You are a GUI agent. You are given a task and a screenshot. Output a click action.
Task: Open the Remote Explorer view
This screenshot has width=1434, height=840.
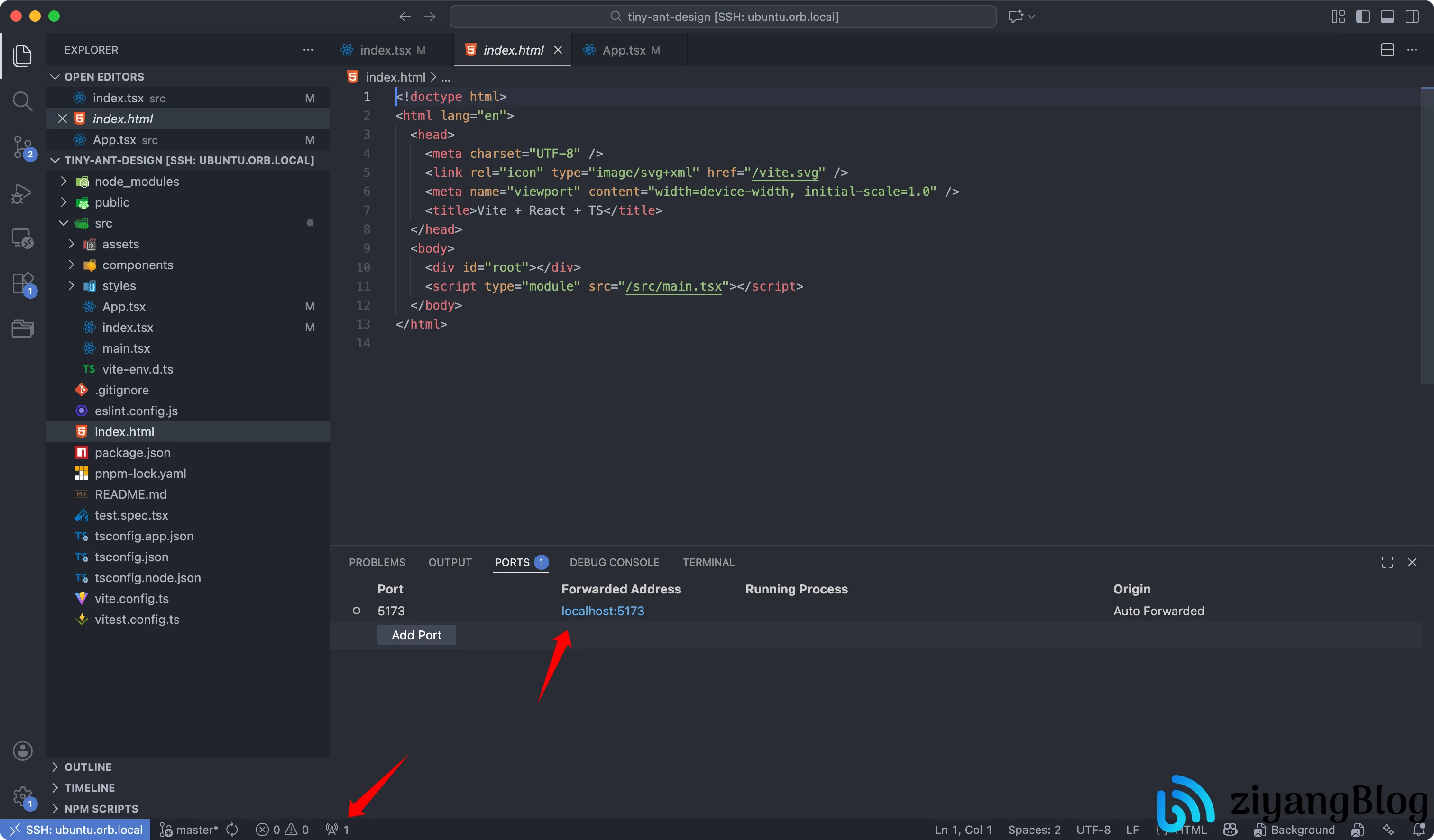pos(22,239)
